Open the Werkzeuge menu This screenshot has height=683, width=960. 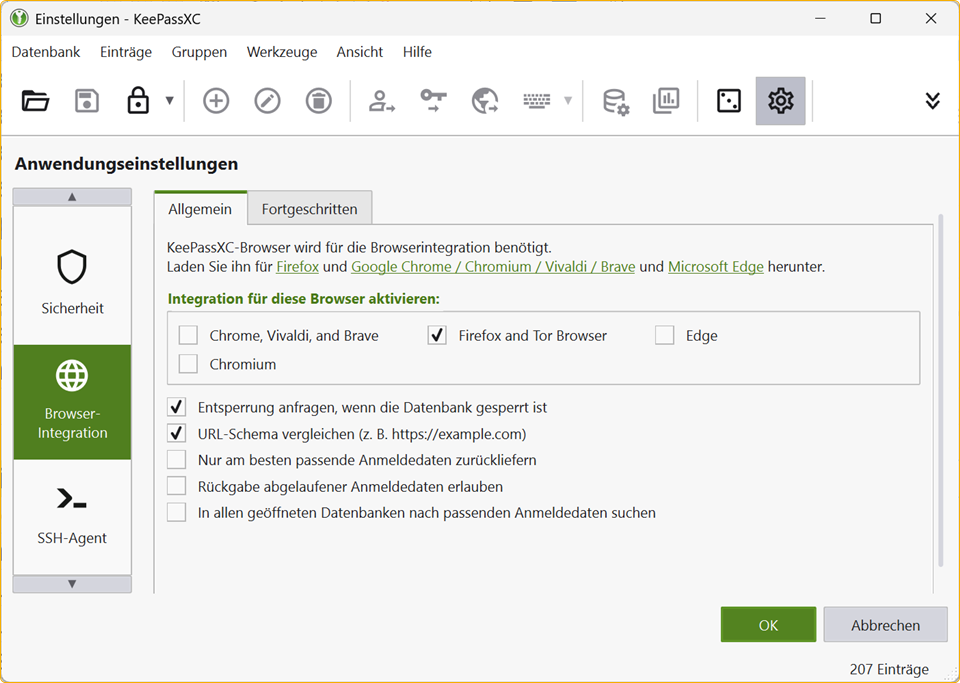click(282, 52)
